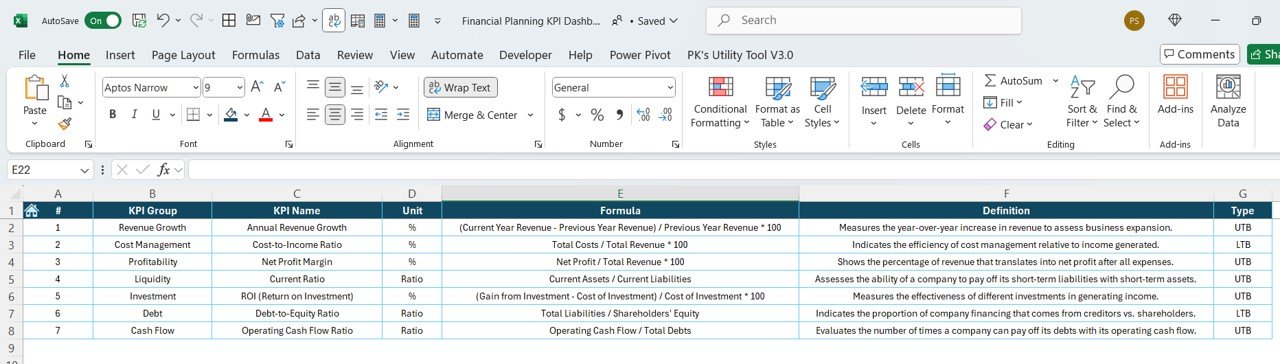Screen dimensions: 1280x364
Task: Open the General number format dropdown
Action: tap(669, 88)
